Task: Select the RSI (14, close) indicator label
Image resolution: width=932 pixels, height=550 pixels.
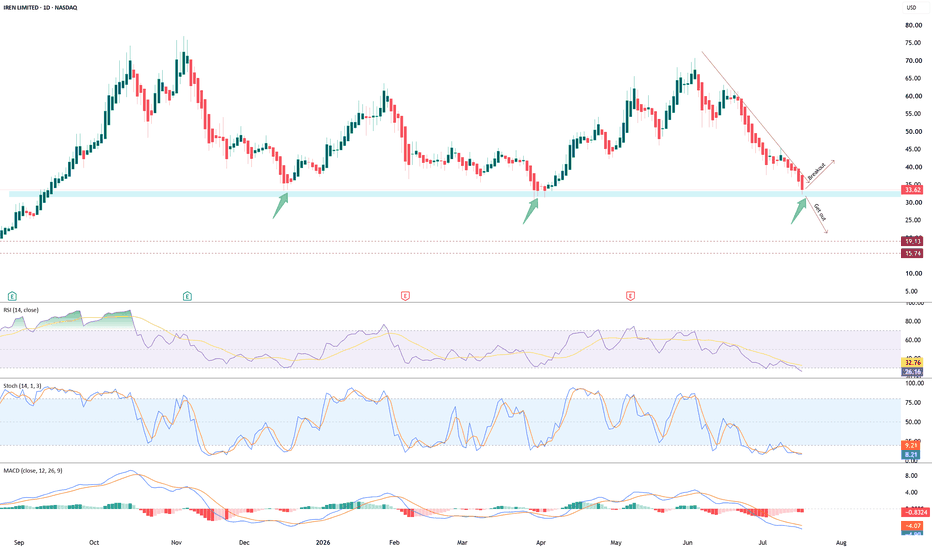Action: click(x=21, y=310)
